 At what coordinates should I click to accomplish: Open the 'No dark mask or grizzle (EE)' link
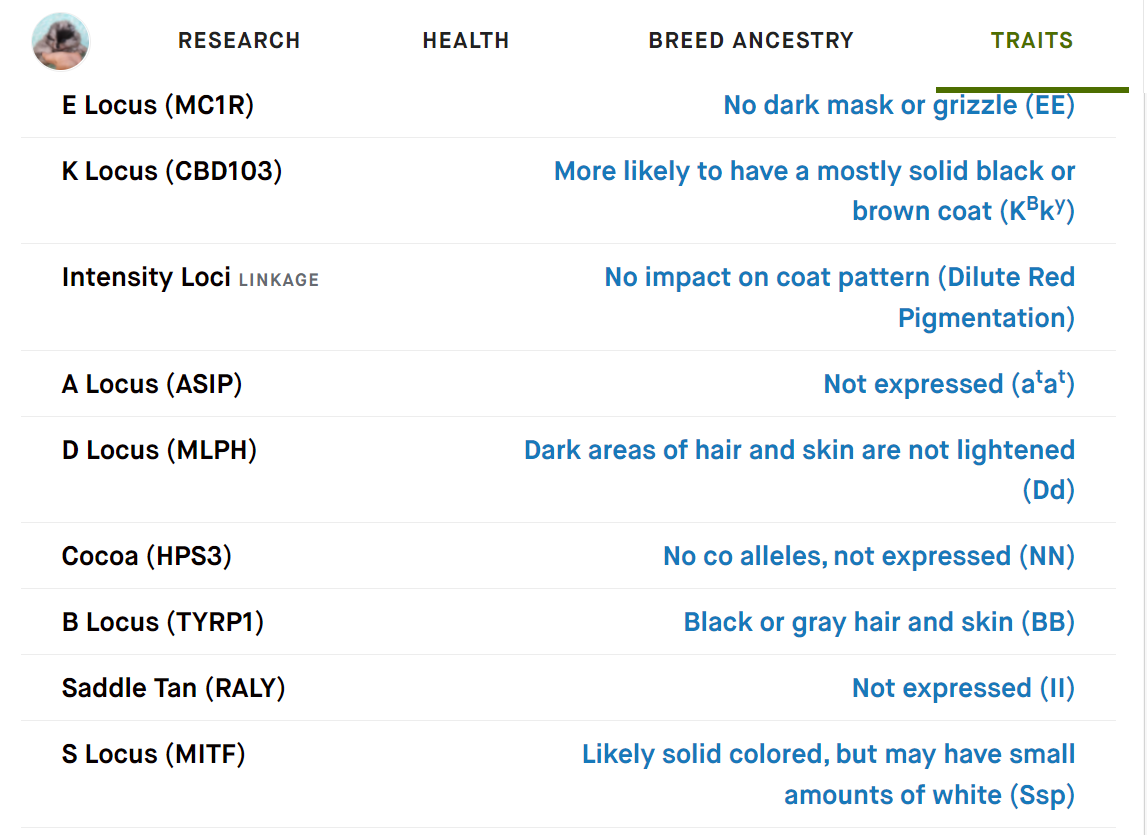(x=899, y=105)
